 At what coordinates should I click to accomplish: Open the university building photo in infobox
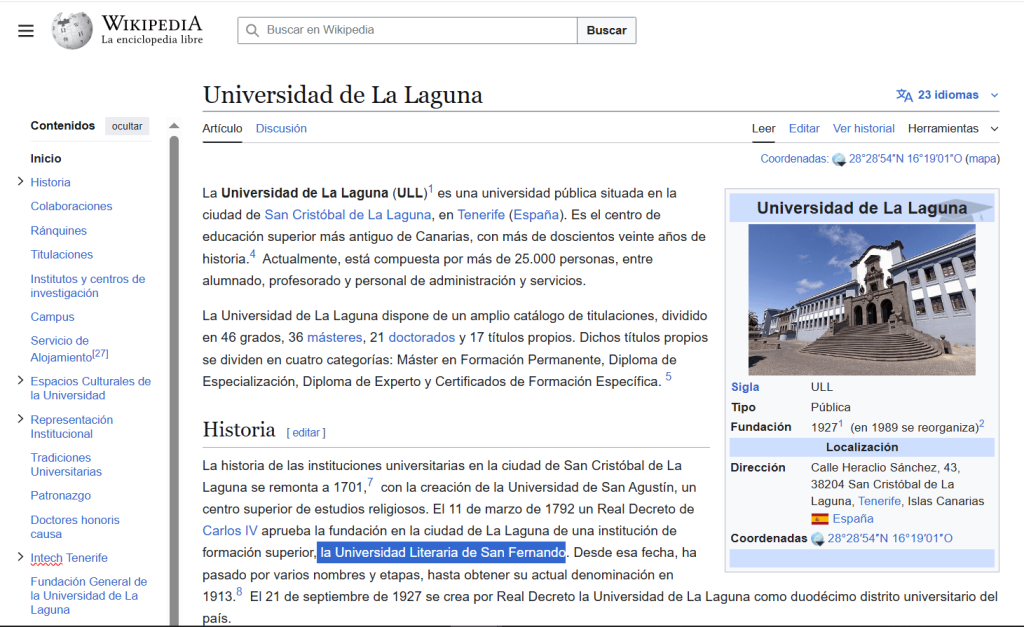pos(862,300)
